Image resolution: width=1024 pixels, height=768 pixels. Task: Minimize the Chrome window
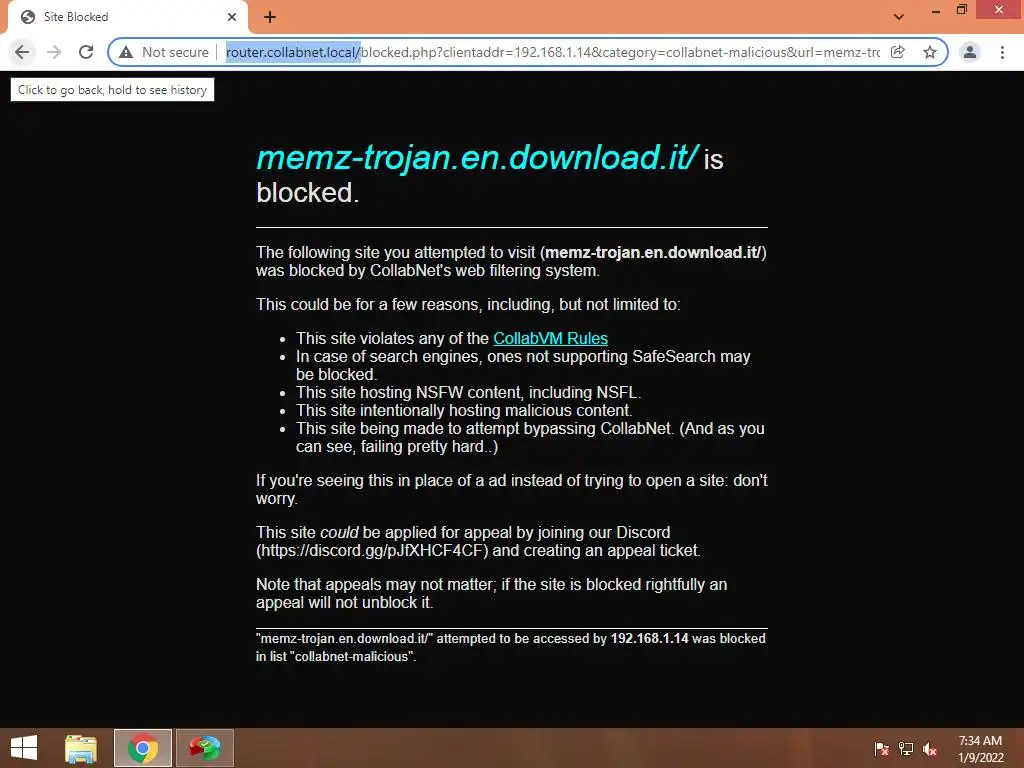click(x=935, y=10)
